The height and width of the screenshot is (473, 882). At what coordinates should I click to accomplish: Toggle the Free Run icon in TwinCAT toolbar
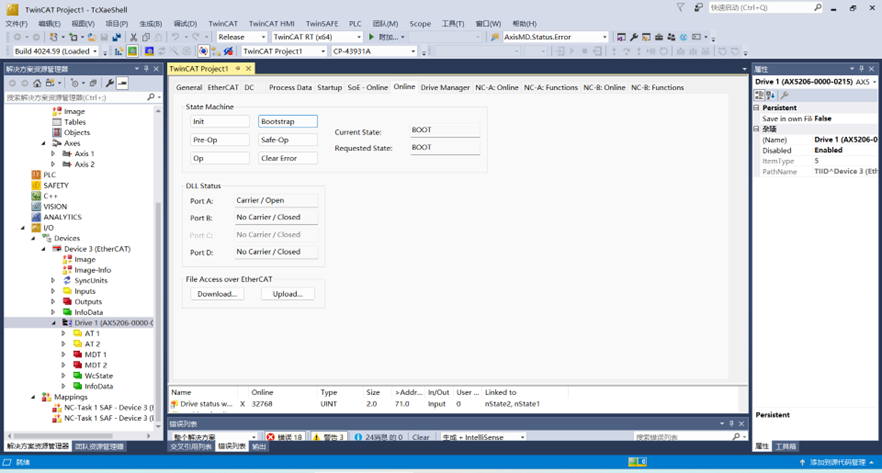click(x=187, y=51)
